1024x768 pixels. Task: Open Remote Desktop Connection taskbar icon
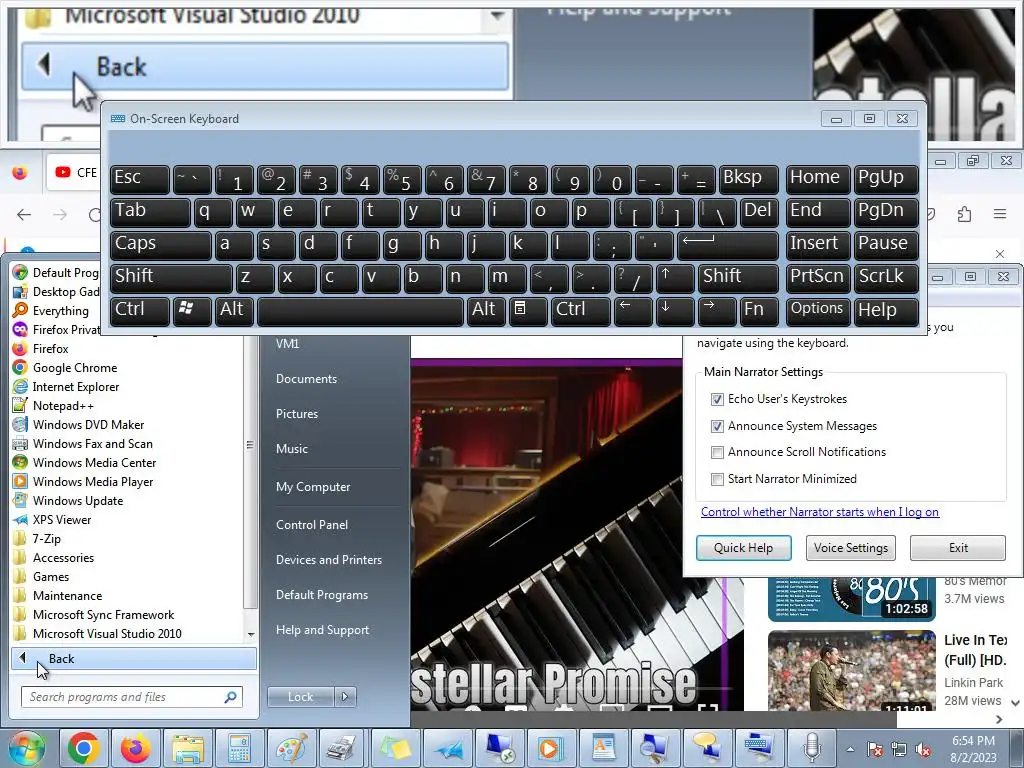pos(500,748)
